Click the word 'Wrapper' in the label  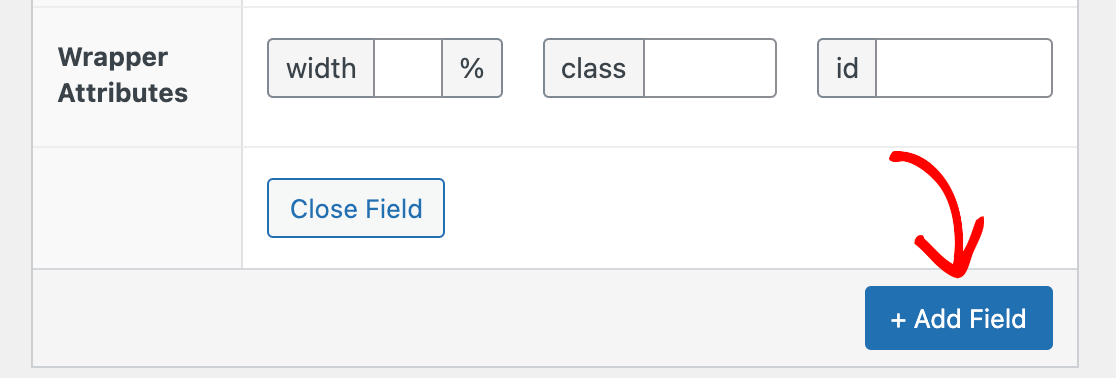pos(112,57)
